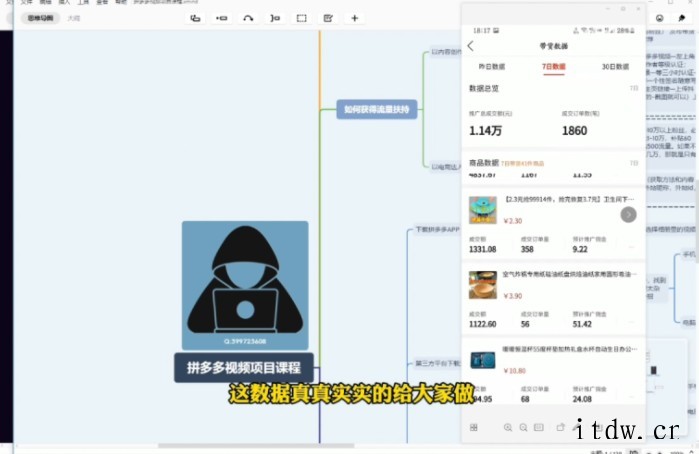Viewport: 699px width, 454px height.
Task: Select the 下载拼多多APP subtopic
Action: [x=437, y=229]
